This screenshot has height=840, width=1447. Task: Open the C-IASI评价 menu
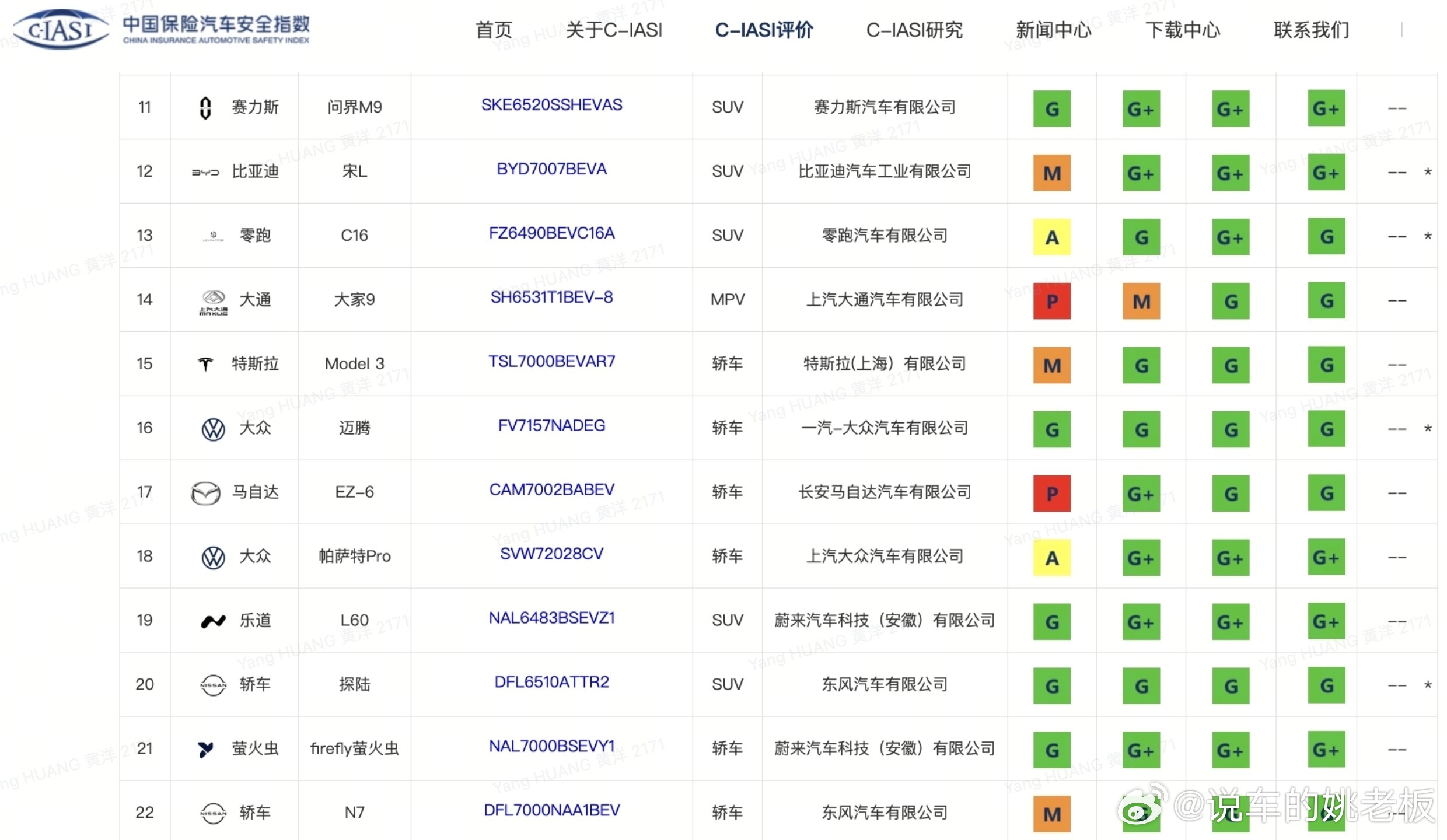coord(764,30)
